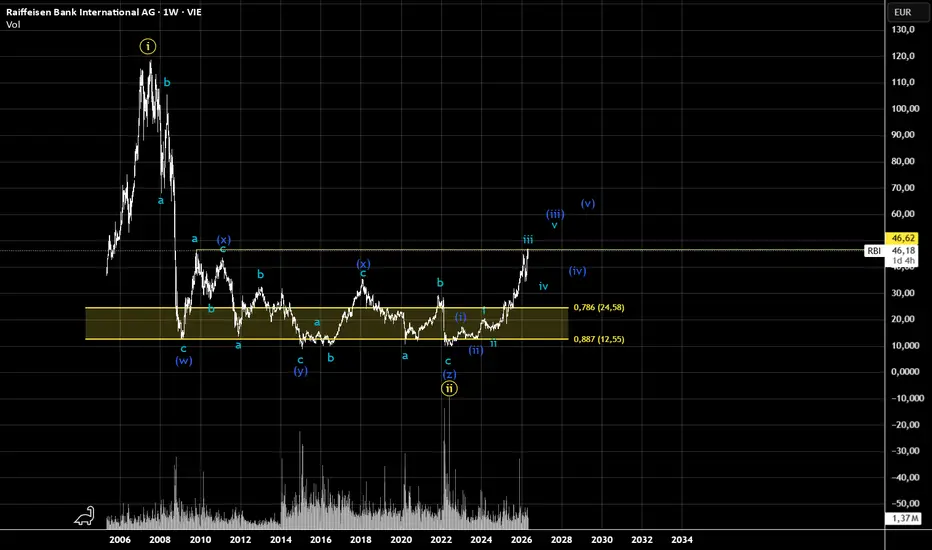The width and height of the screenshot is (932, 550).
Task: Select the Vol indicator label
Action: pos(13,24)
